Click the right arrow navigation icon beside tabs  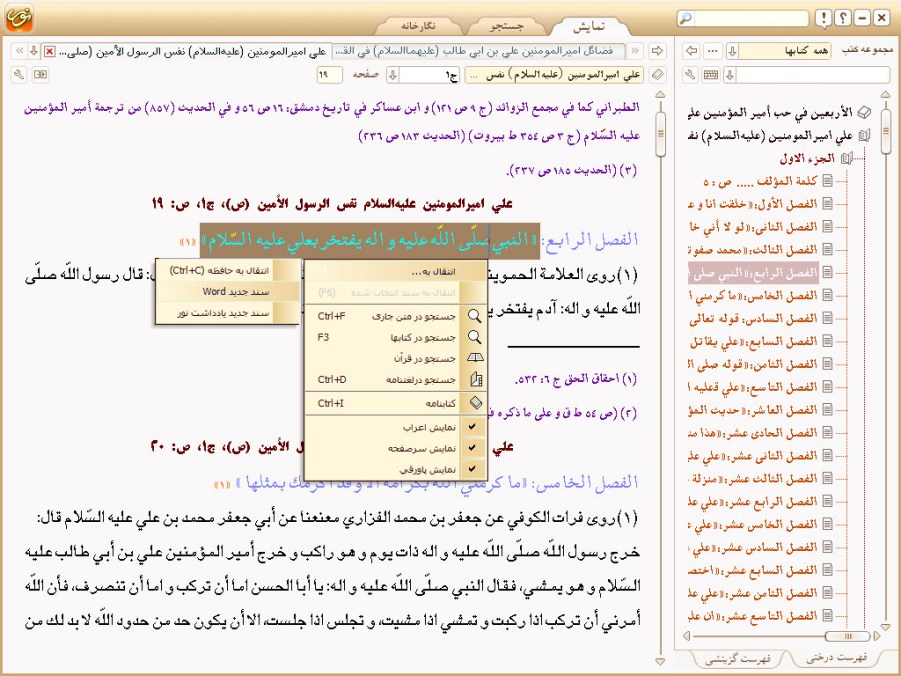[x=657, y=51]
